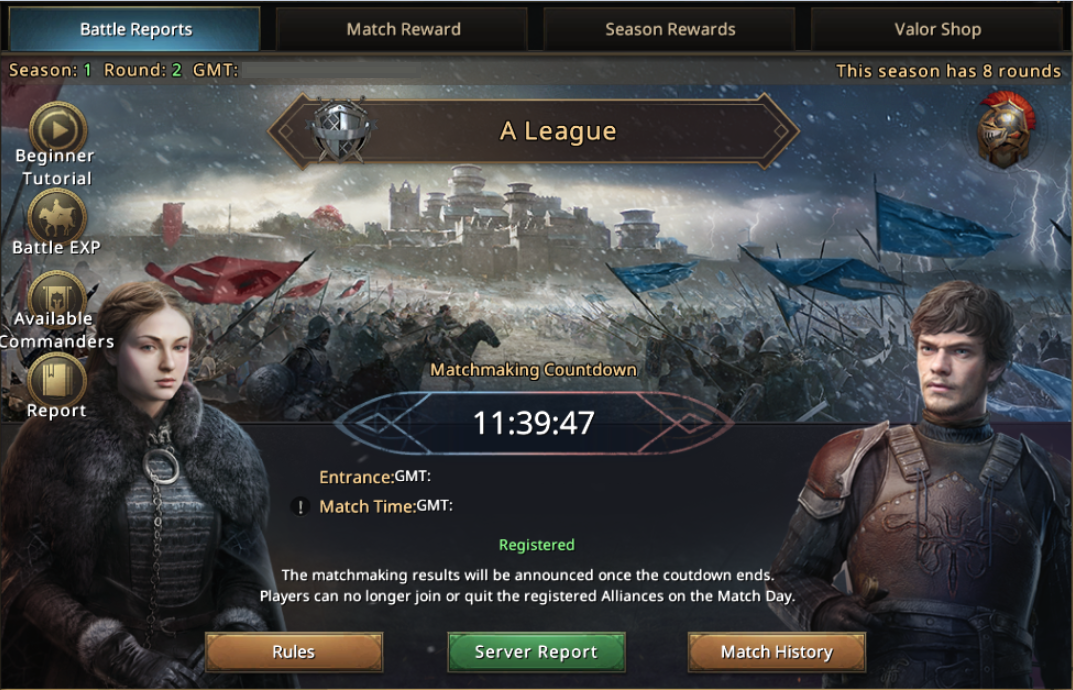Open the Server Report button
1073x690 pixels.
pos(536,652)
